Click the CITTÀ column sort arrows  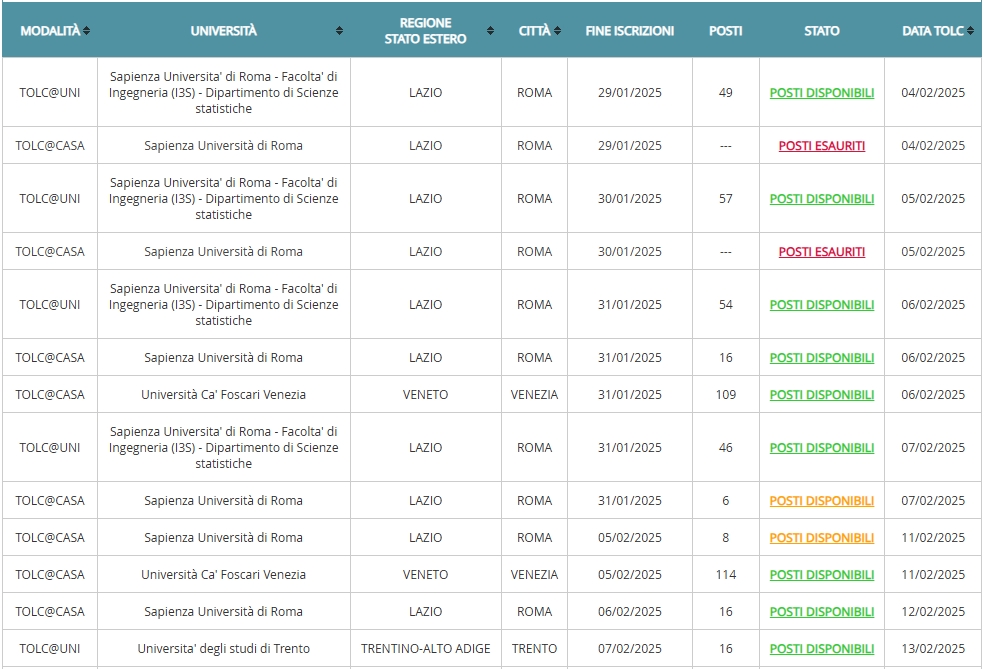[557, 31]
